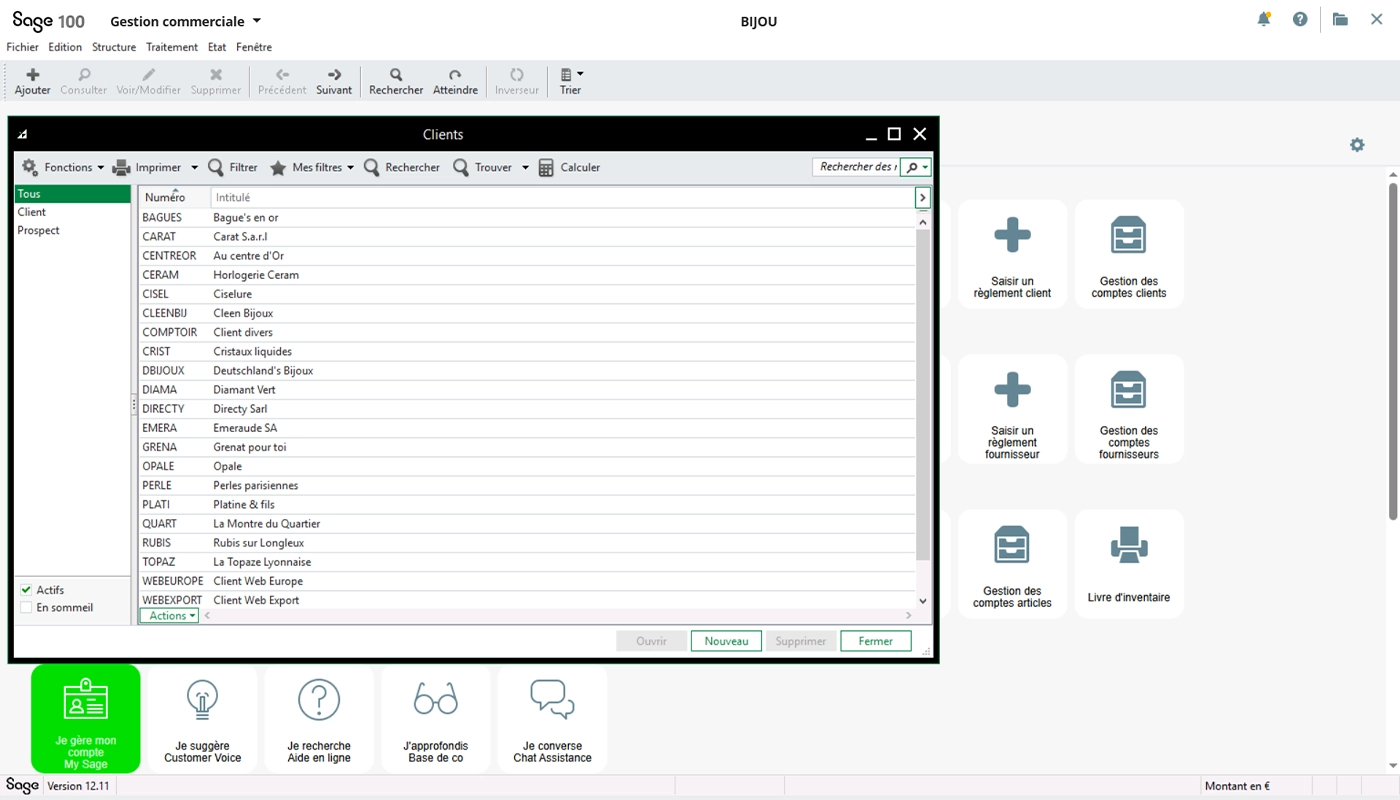
Task: Open the Edition menu
Action: click(65, 47)
